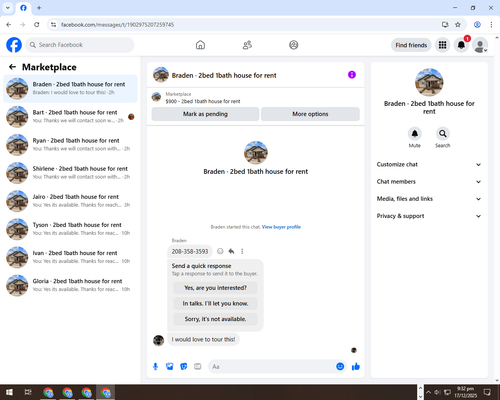
Task: Send quick response Sorry, it's not available.
Action: tap(215, 319)
